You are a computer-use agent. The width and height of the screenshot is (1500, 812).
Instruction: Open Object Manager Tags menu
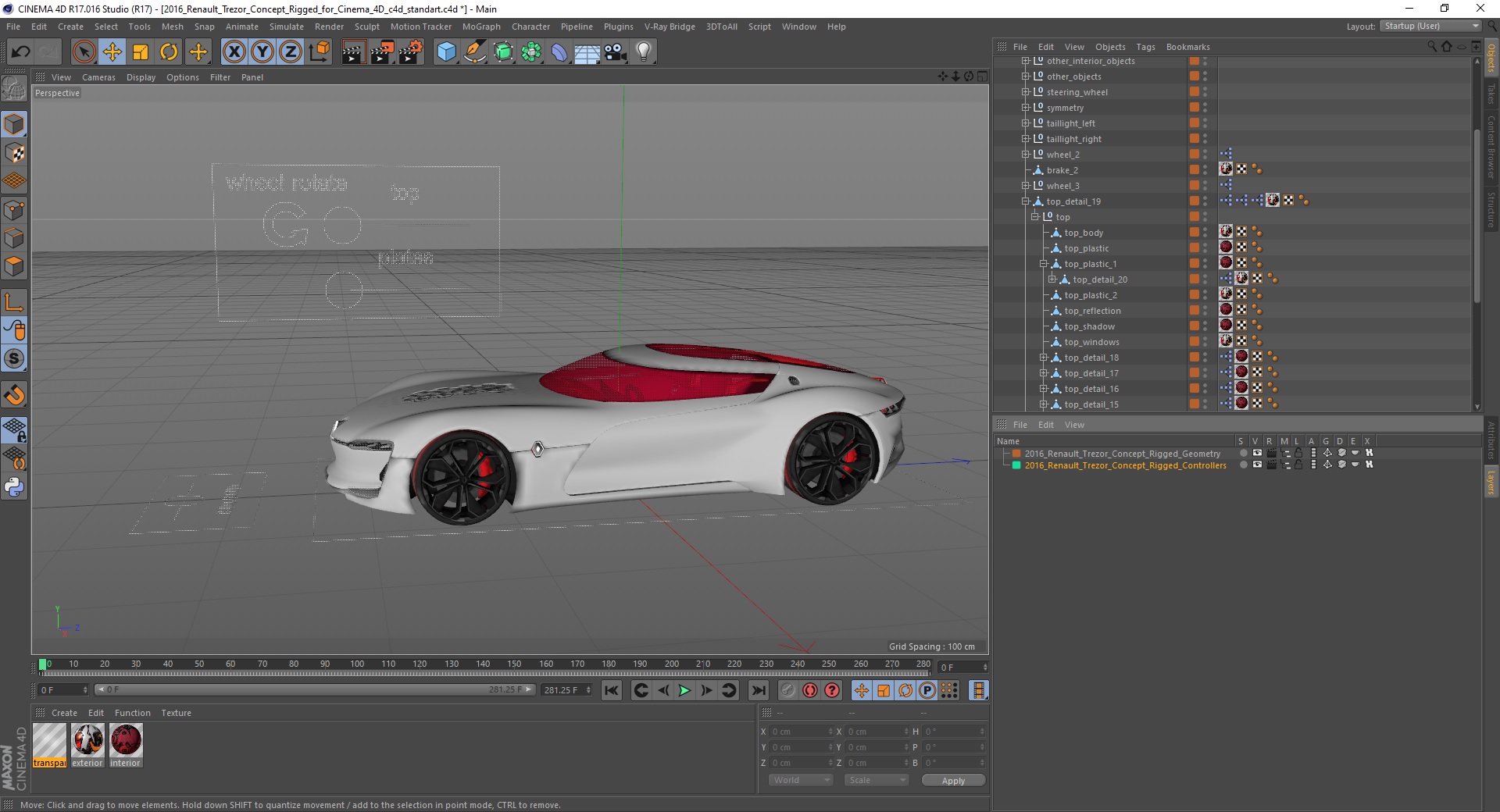[1145, 47]
